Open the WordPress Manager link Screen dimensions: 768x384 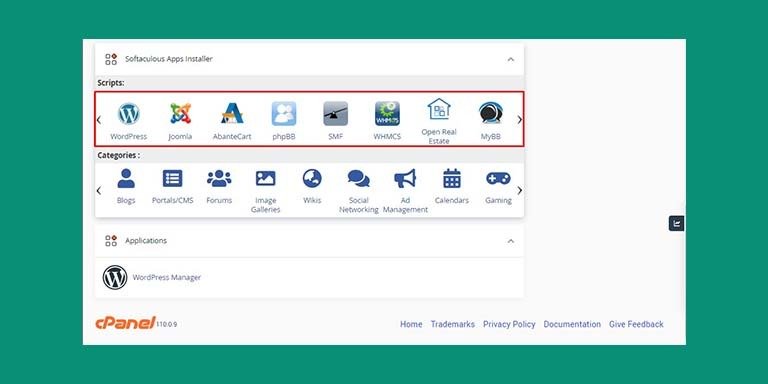(x=167, y=277)
